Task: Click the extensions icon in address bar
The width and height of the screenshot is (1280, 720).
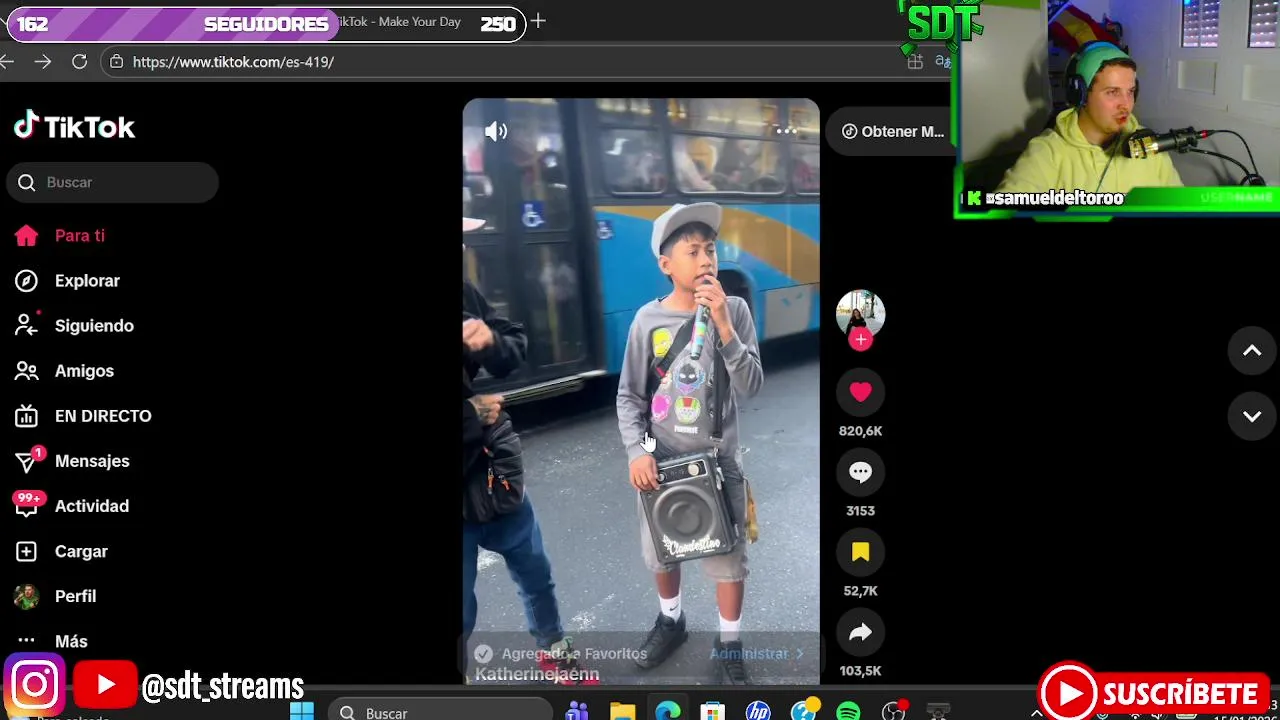Action: [915, 62]
